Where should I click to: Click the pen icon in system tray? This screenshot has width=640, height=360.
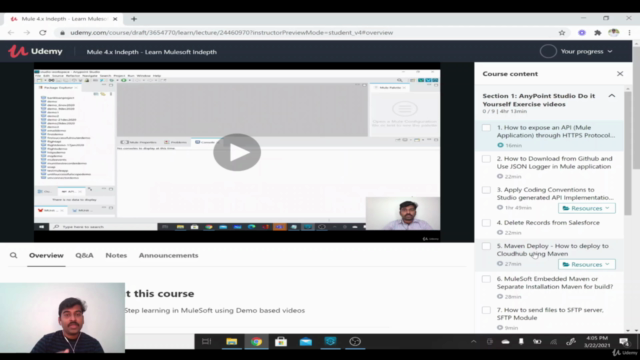[x=571, y=342]
